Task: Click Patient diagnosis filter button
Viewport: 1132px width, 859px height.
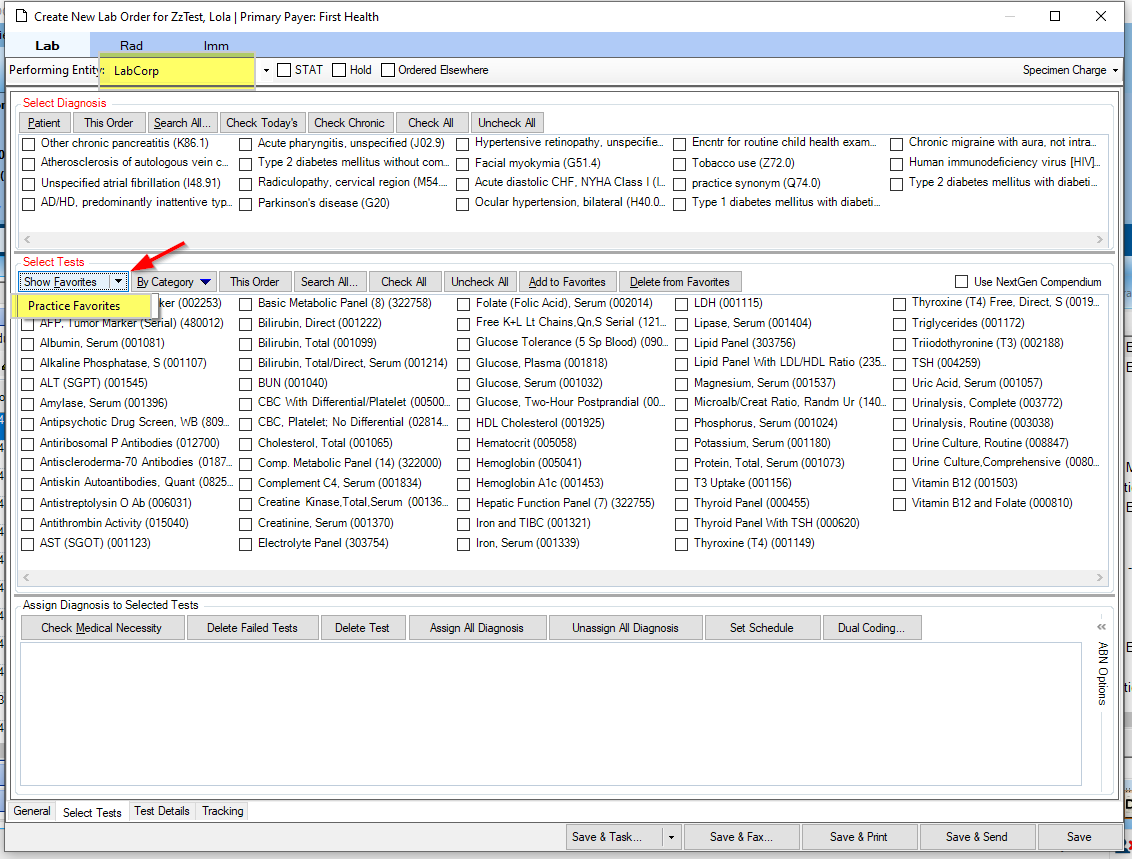Action: 44,123
